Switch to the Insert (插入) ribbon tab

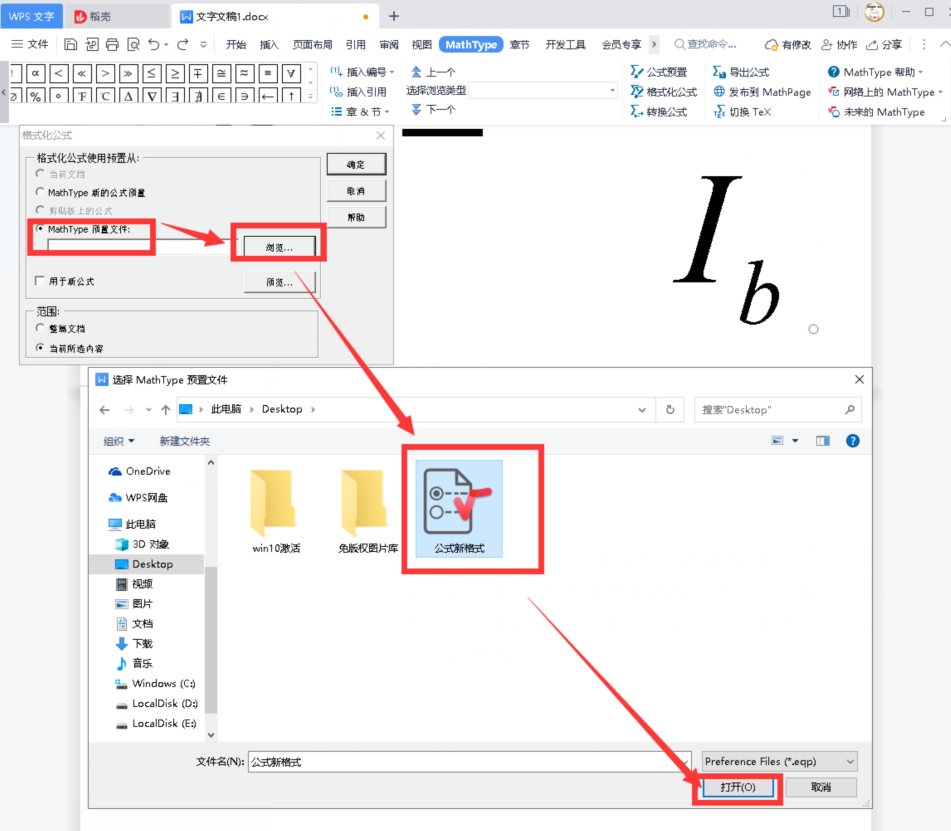click(x=269, y=45)
